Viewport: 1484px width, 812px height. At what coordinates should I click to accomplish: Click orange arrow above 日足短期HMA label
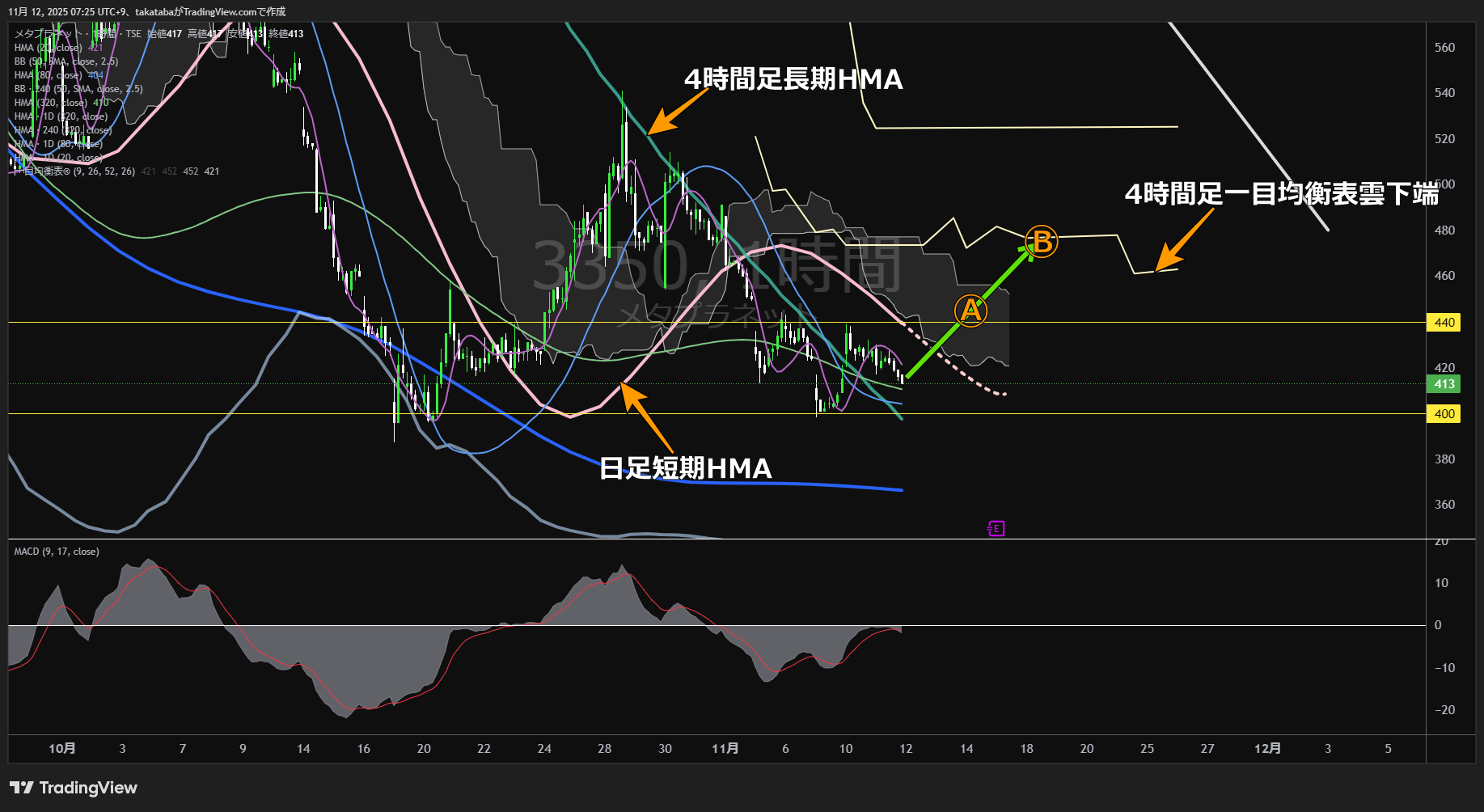pos(645,415)
